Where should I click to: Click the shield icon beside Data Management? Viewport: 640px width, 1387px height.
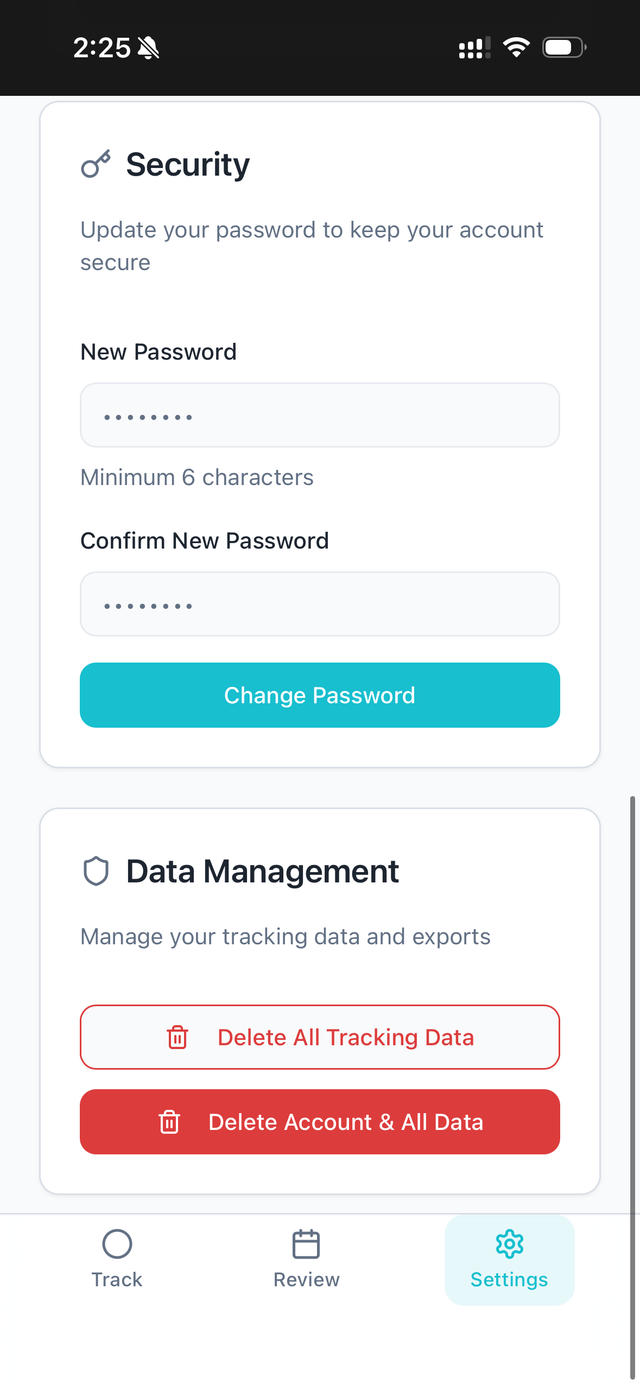point(95,870)
